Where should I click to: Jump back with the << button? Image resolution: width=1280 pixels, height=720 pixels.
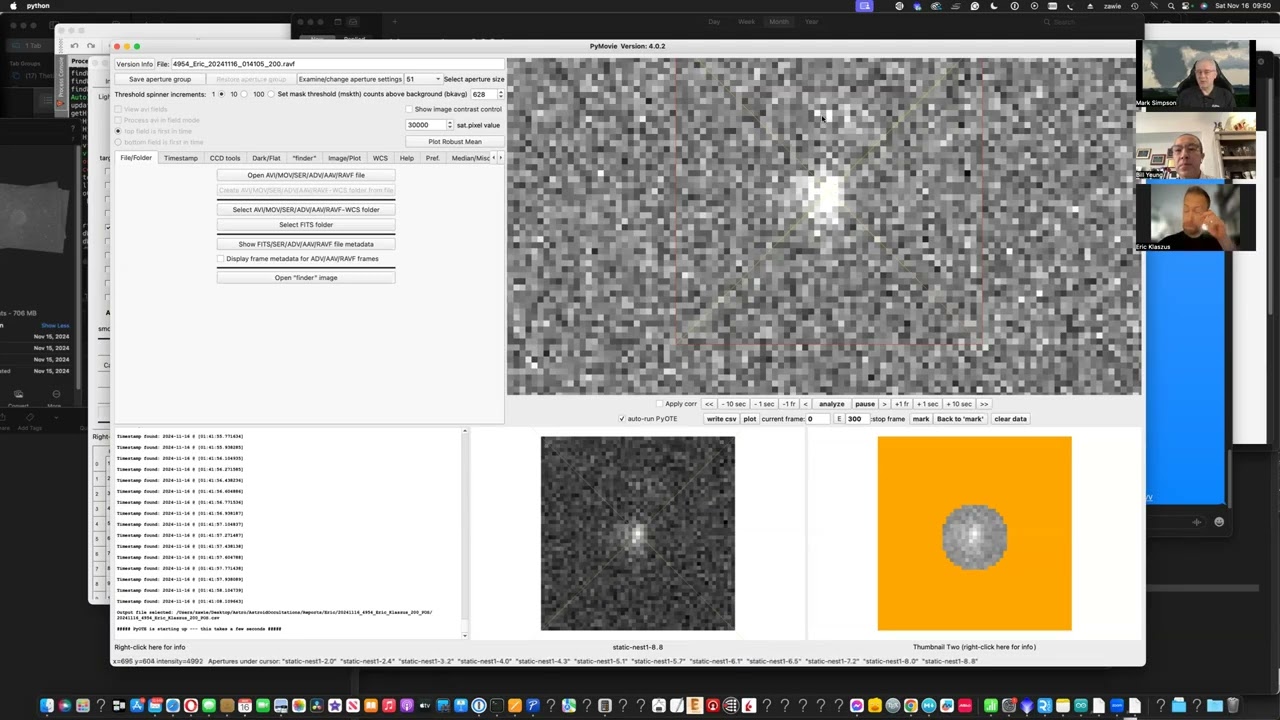click(x=709, y=404)
